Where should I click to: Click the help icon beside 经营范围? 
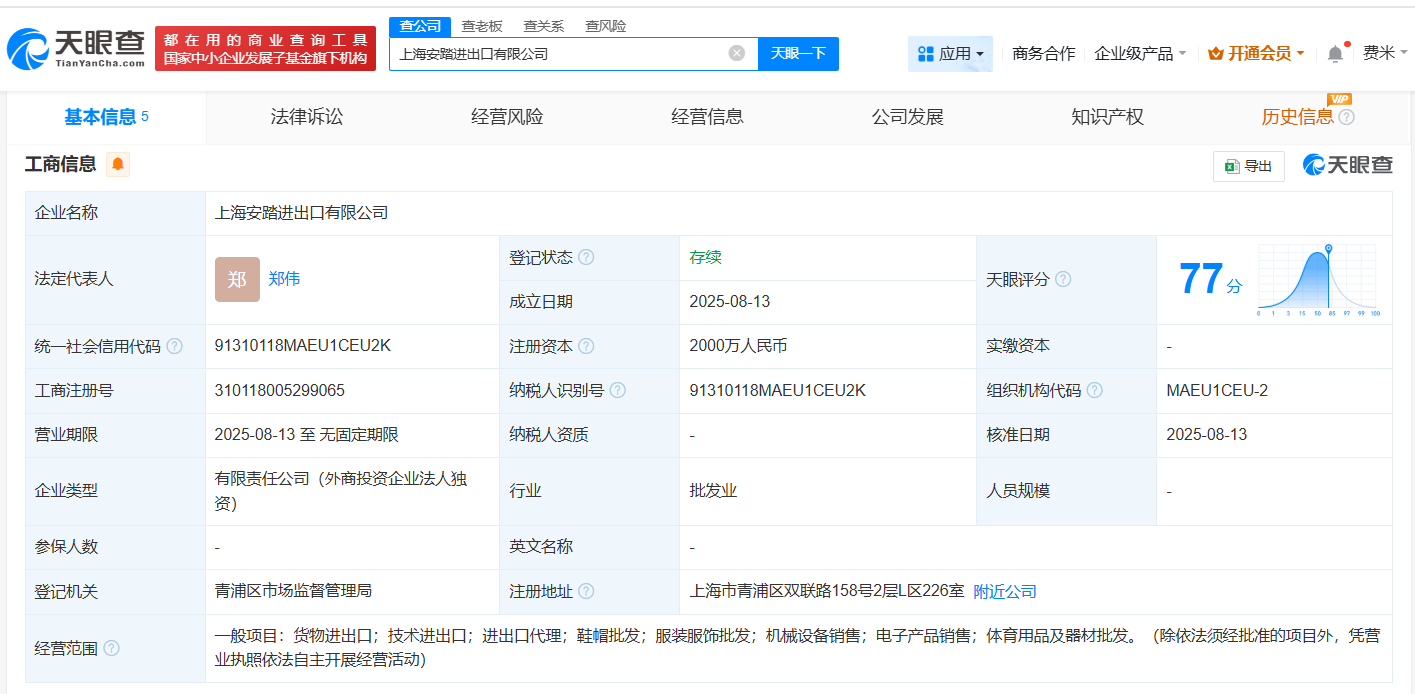[x=111, y=648]
